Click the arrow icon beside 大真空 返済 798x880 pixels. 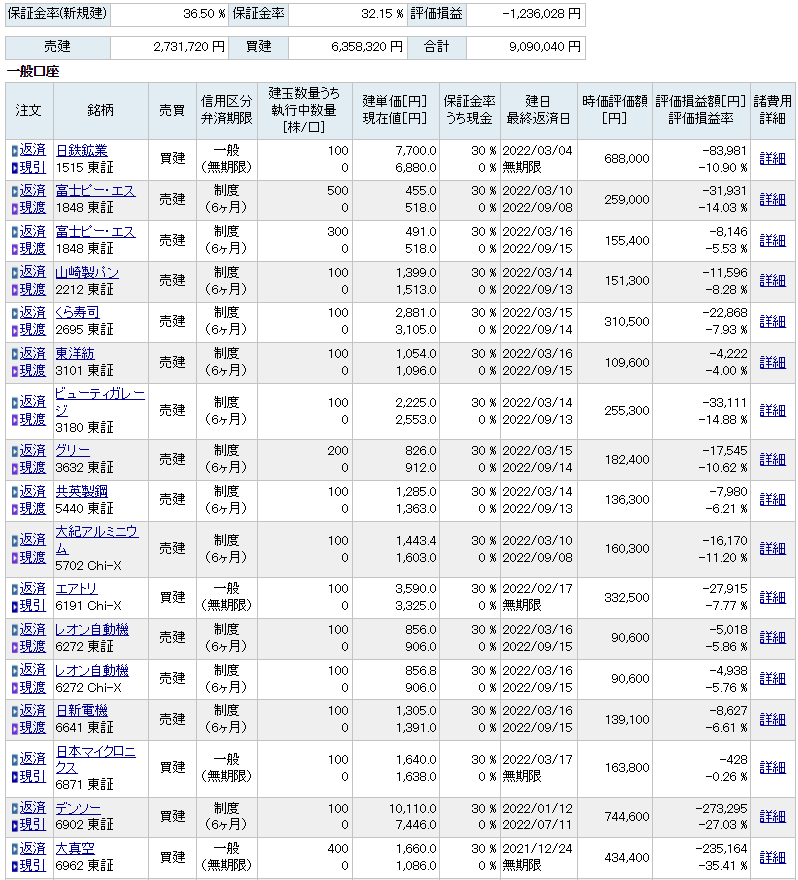coord(14,849)
